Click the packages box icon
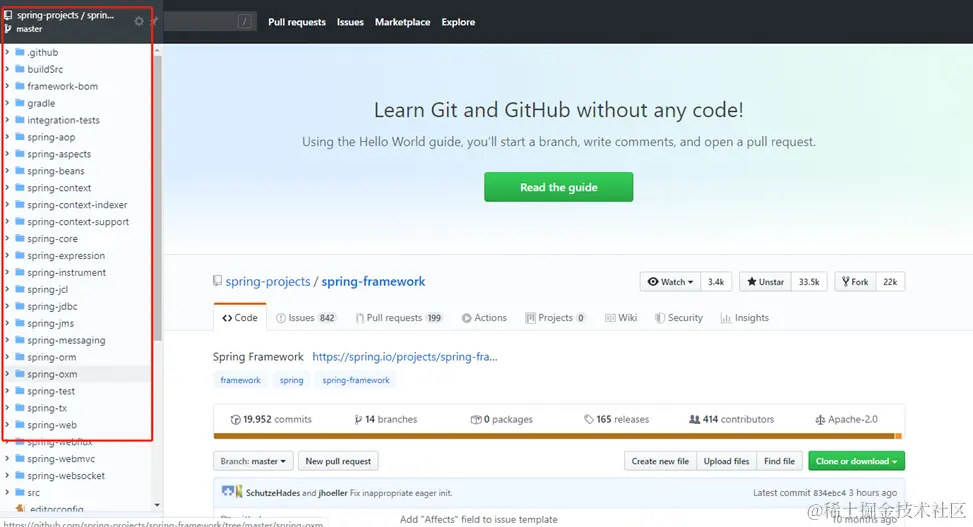The width and height of the screenshot is (973, 527). pos(476,420)
